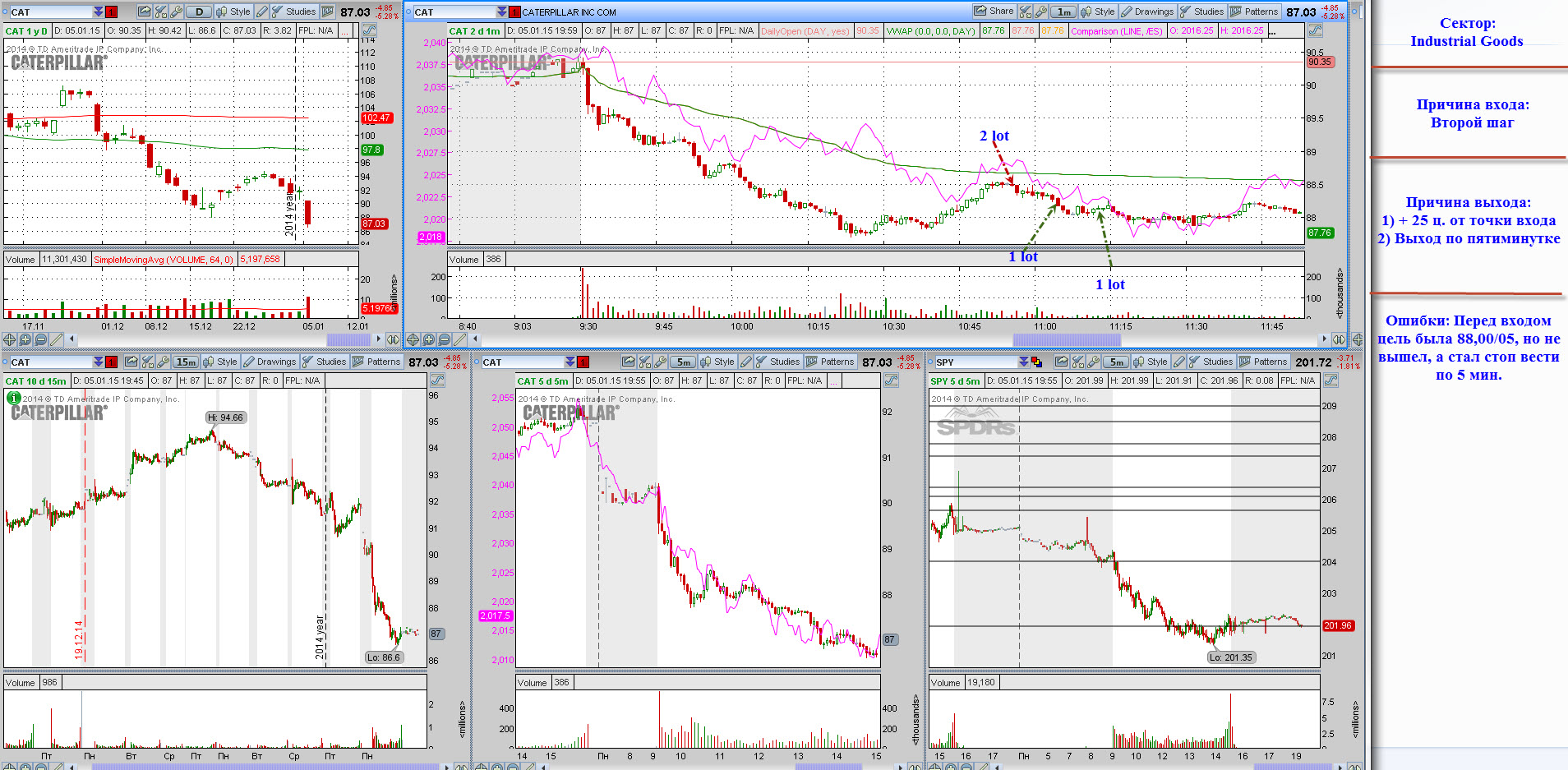
Task: Open wrench settings on the 1m CAT chart toolbar
Action: coord(1040,12)
